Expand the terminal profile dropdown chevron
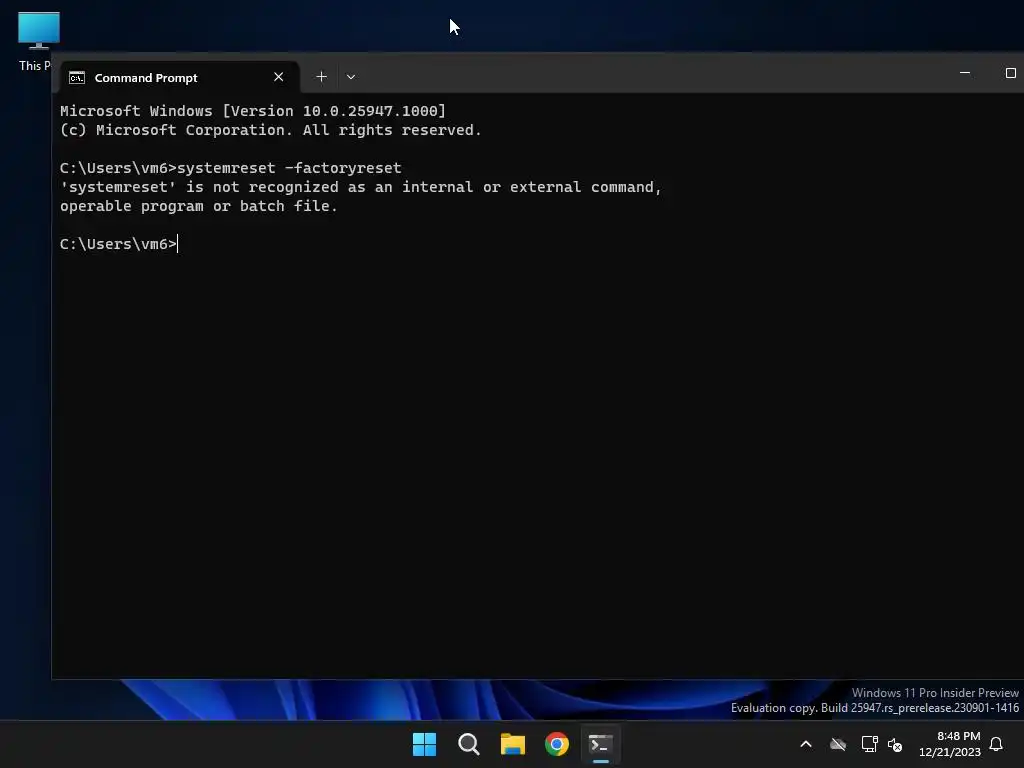This screenshot has width=1024, height=768. 351,76
